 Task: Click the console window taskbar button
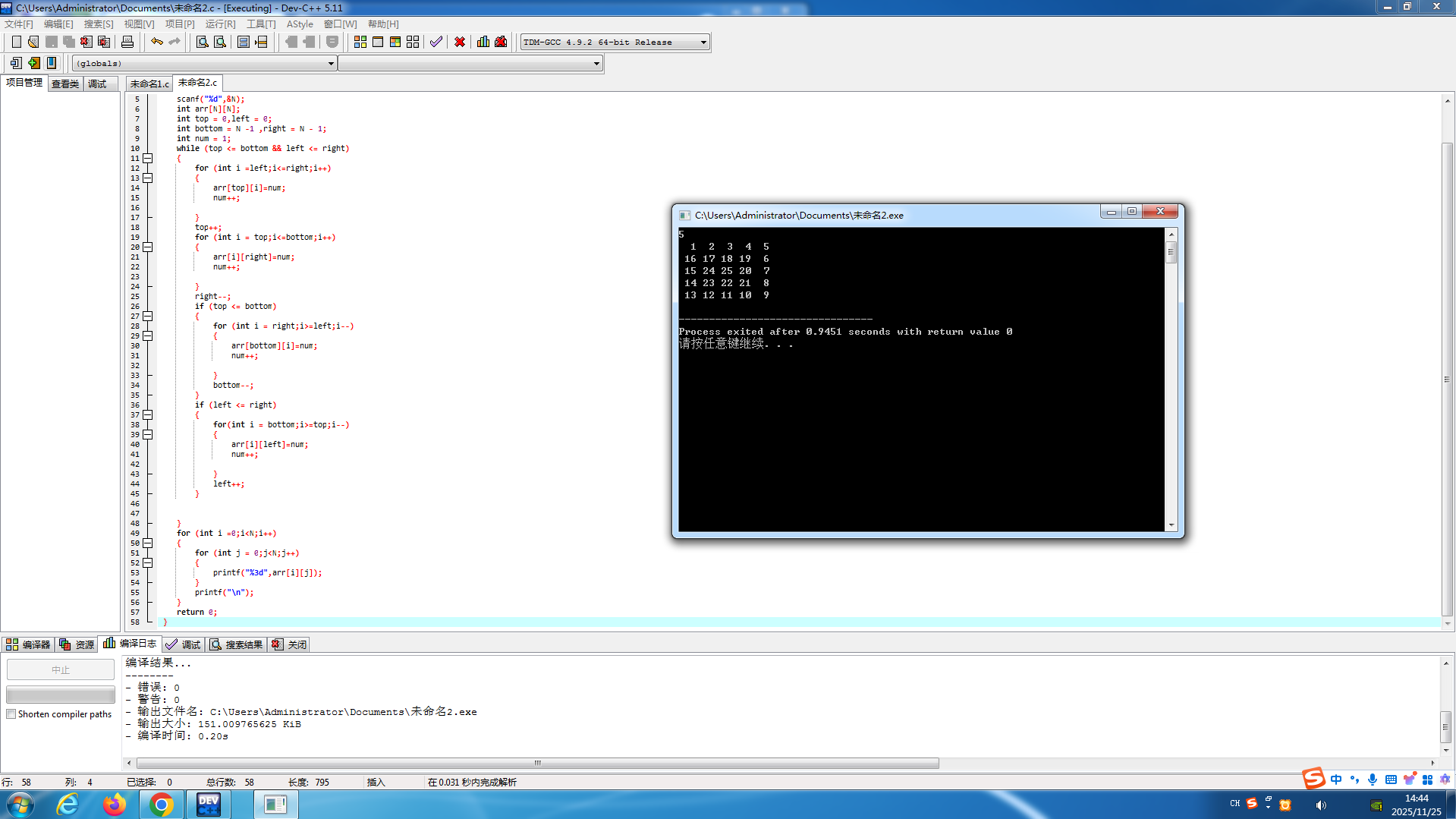click(275, 805)
